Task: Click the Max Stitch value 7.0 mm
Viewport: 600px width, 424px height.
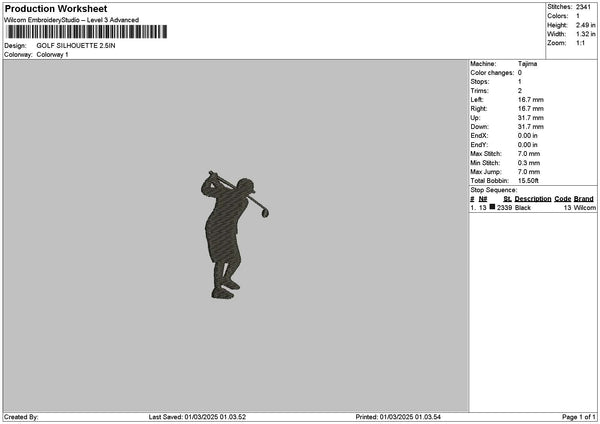Action: coord(529,154)
